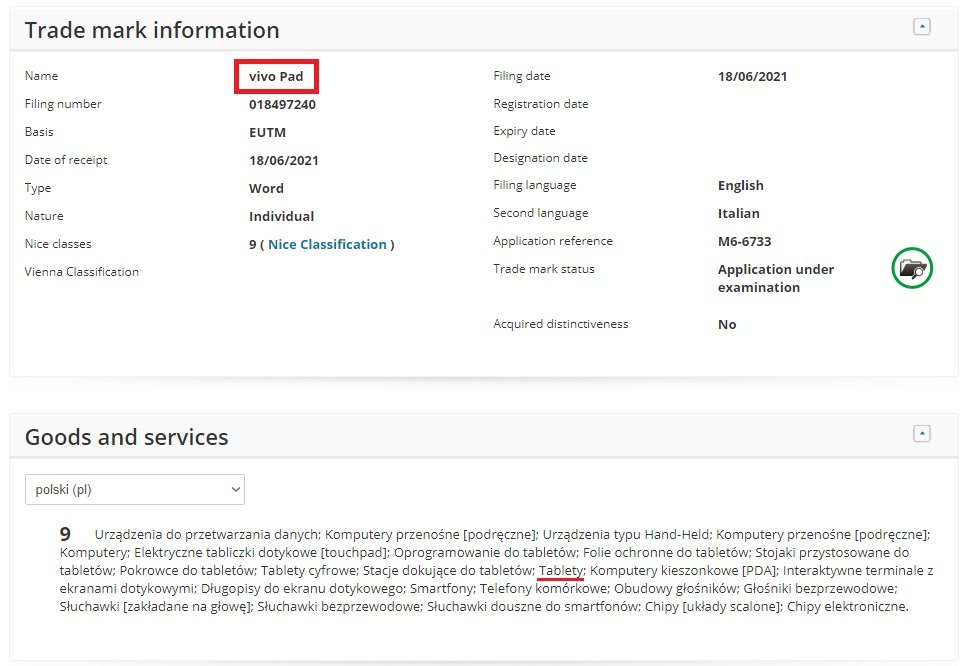Select the Acquired distinctiveness value No
The width and height of the screenshot is (970, 666).
tap(727, 325)
